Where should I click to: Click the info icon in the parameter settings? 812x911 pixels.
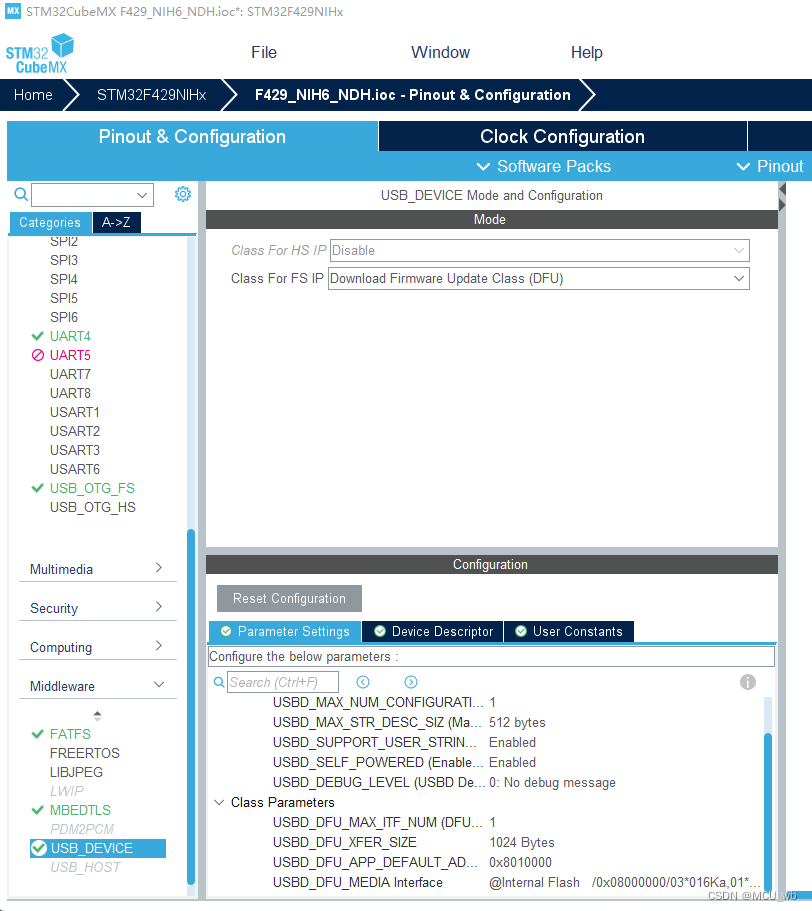[748, 682]
